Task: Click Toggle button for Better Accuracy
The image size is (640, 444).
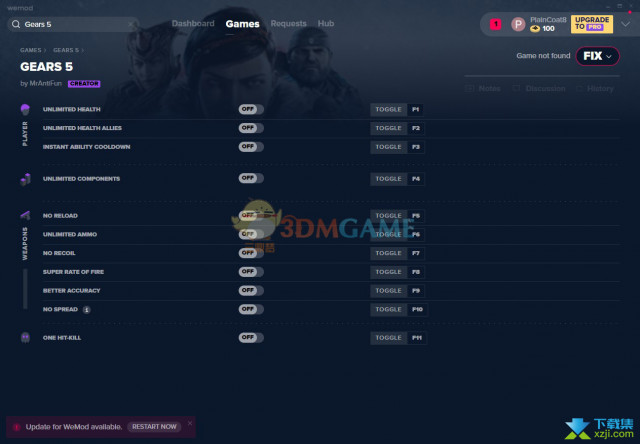Action: 388,291
